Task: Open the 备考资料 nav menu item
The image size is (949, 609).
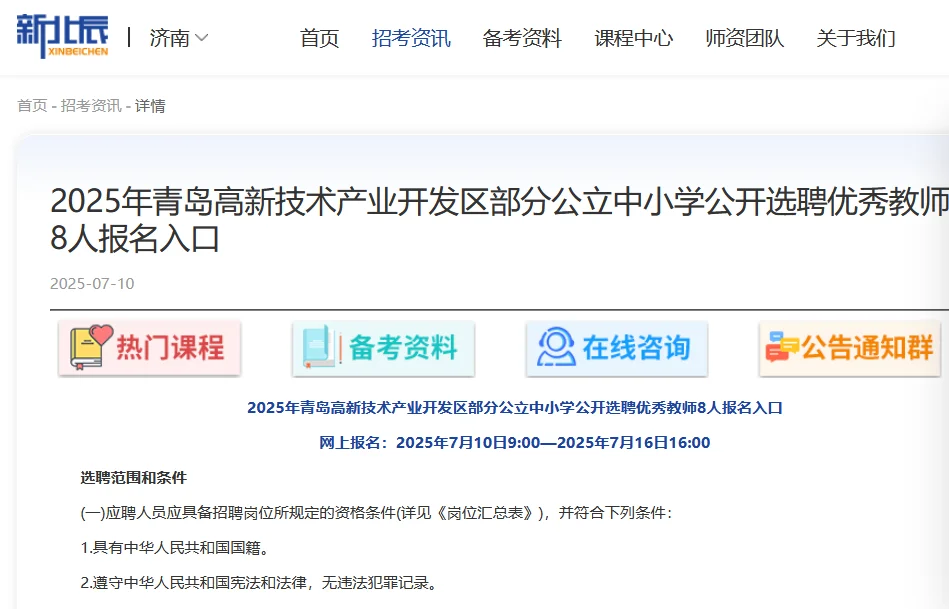Action: pyautogui.click(x=522, y=38)
